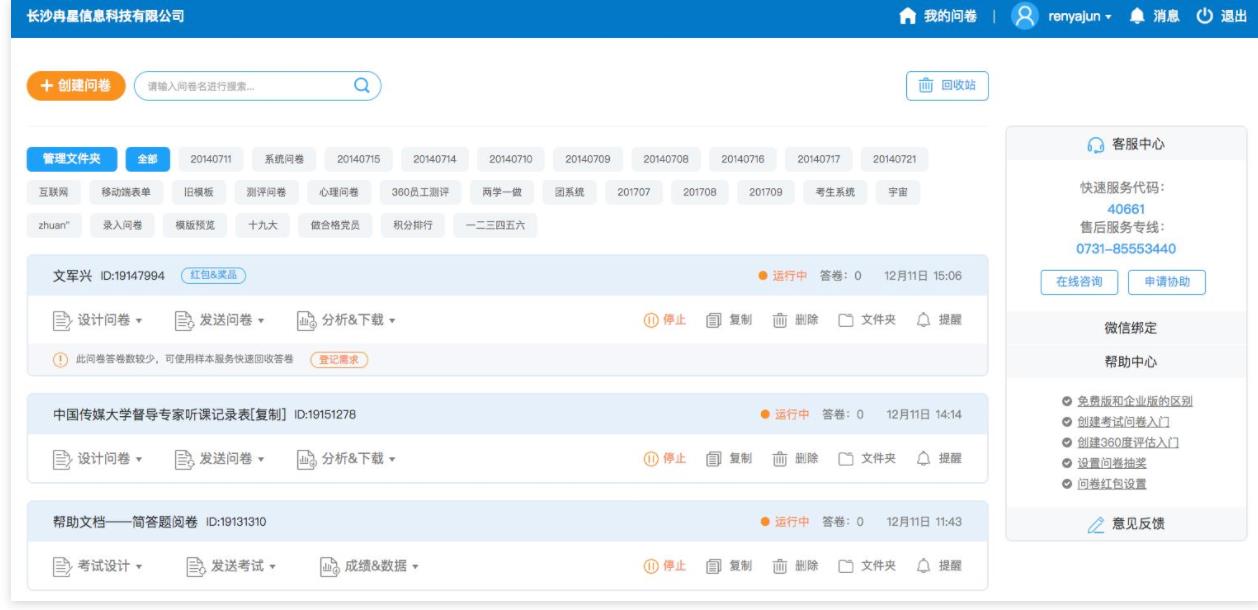Screen dimensions: 1258x610
Task: Open 免费版和企业版的区别 help link
Action: [1135, 401]
